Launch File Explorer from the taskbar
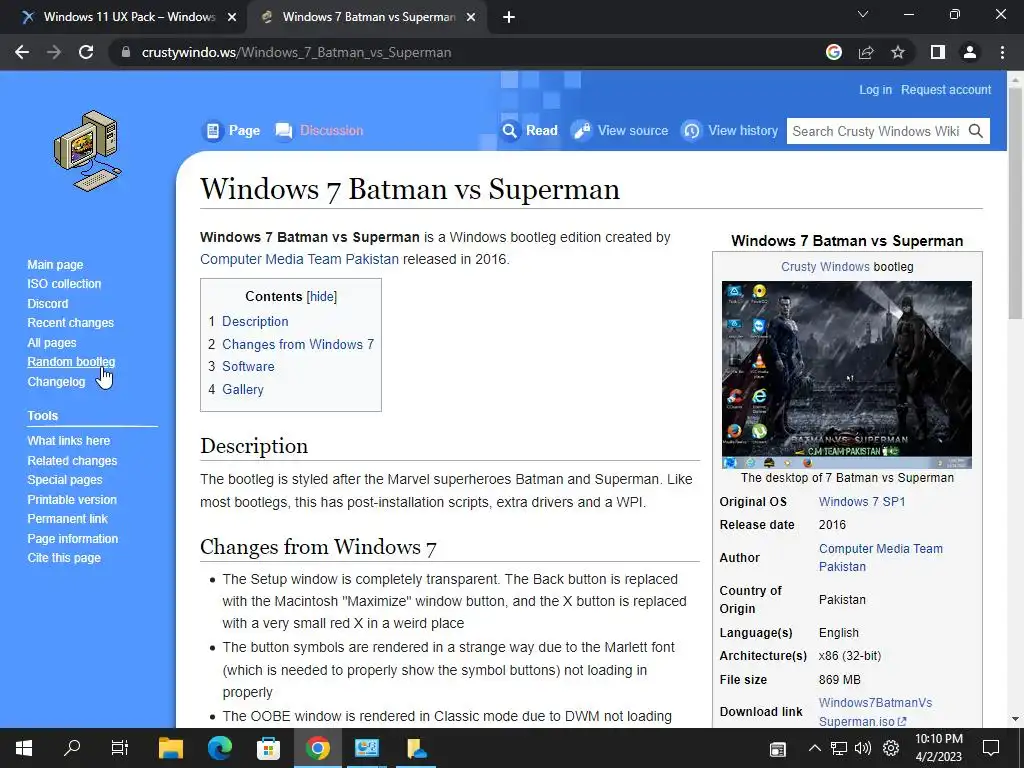Screen dimensions: 1024x768 click(x=171, y=748)
